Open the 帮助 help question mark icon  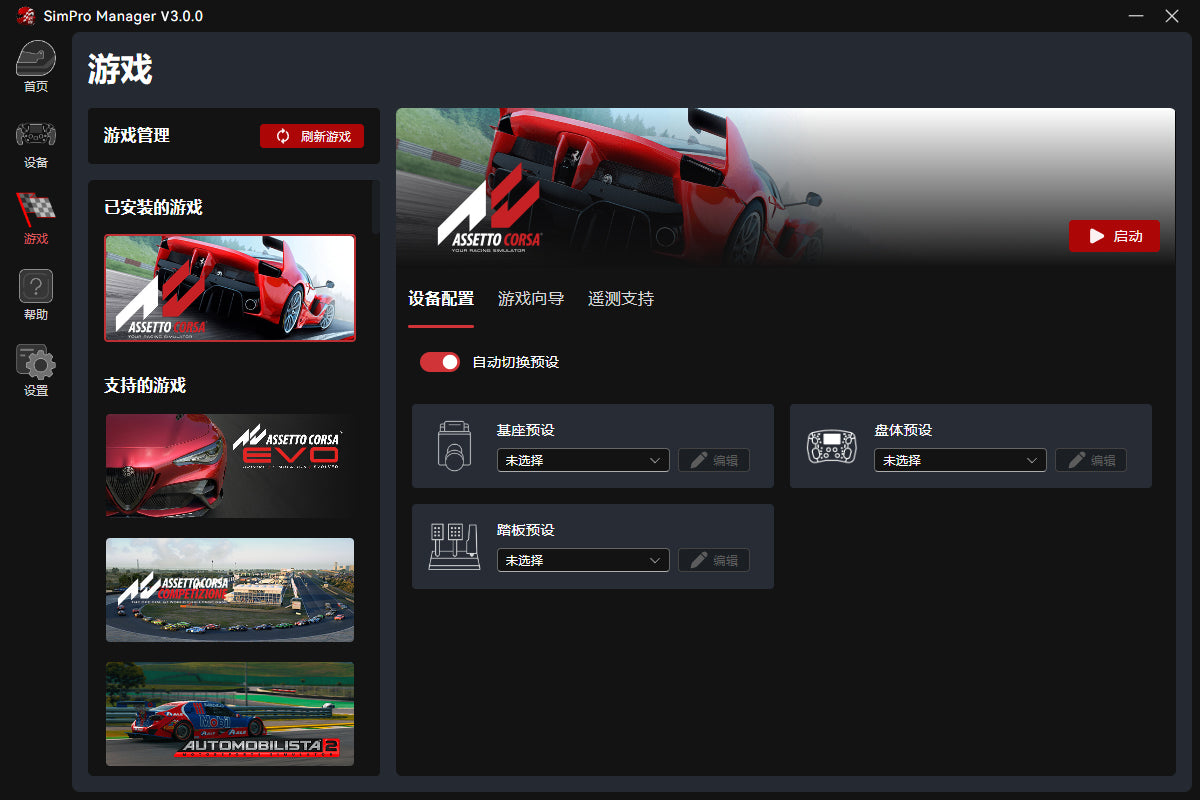pyautogui.click(x=36, y=289)
